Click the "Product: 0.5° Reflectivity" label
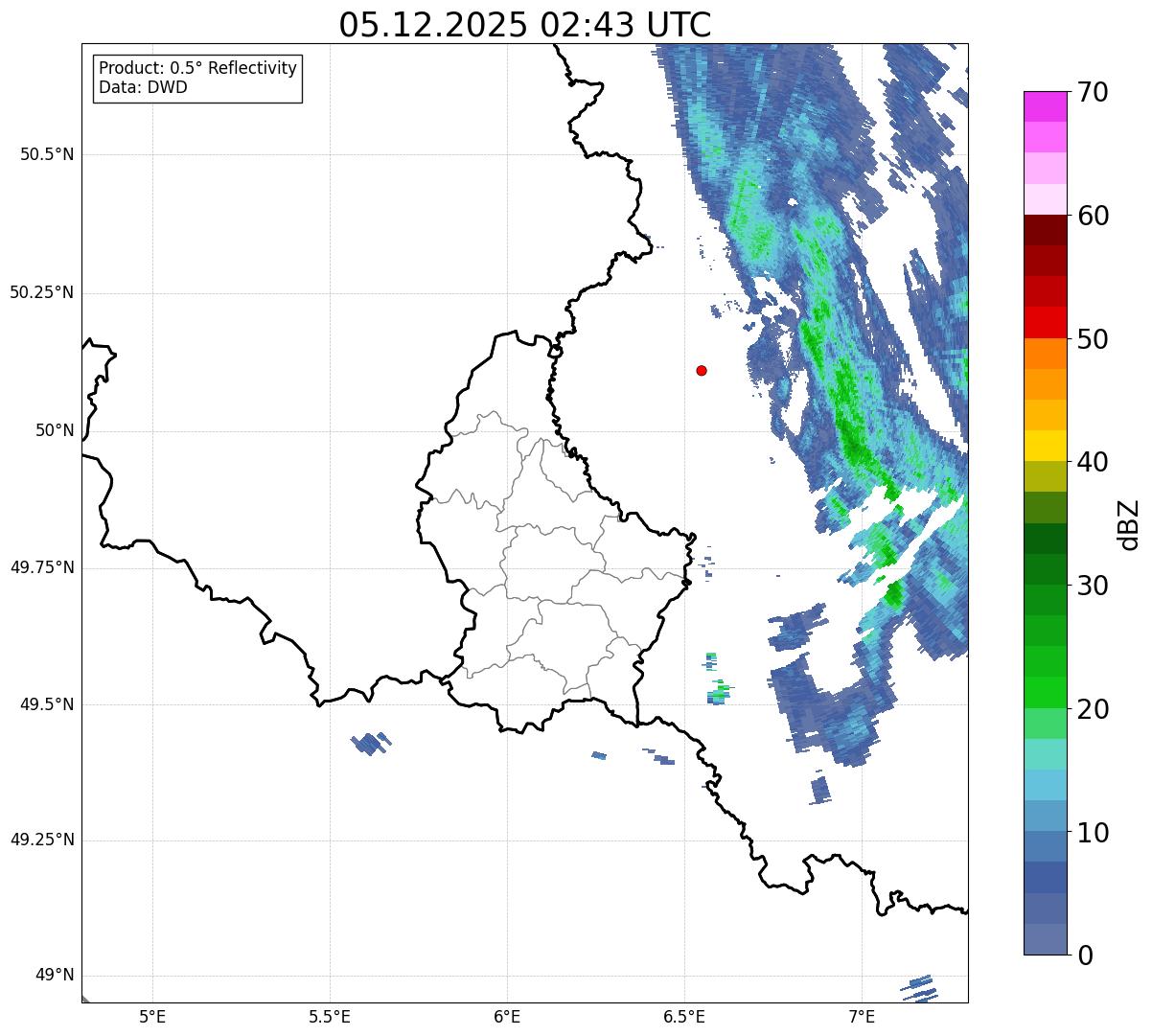1152x1036 pixels. [x=197, y=69]
